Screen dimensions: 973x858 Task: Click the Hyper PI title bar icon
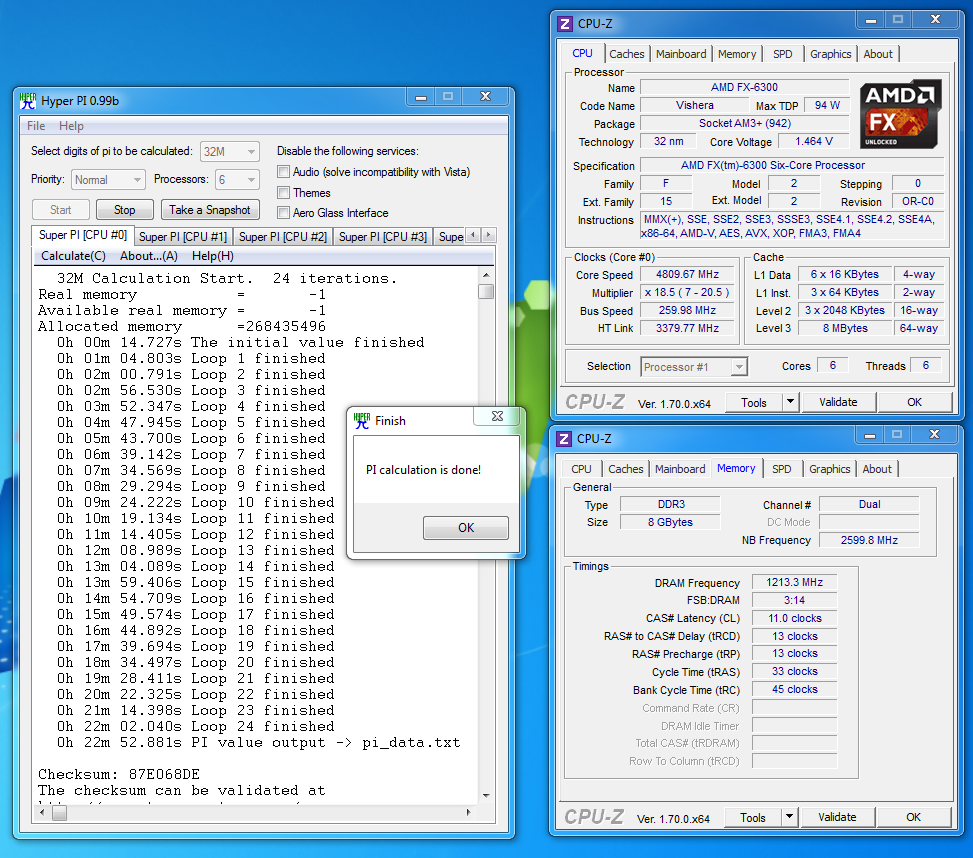[x=28, y=101]
